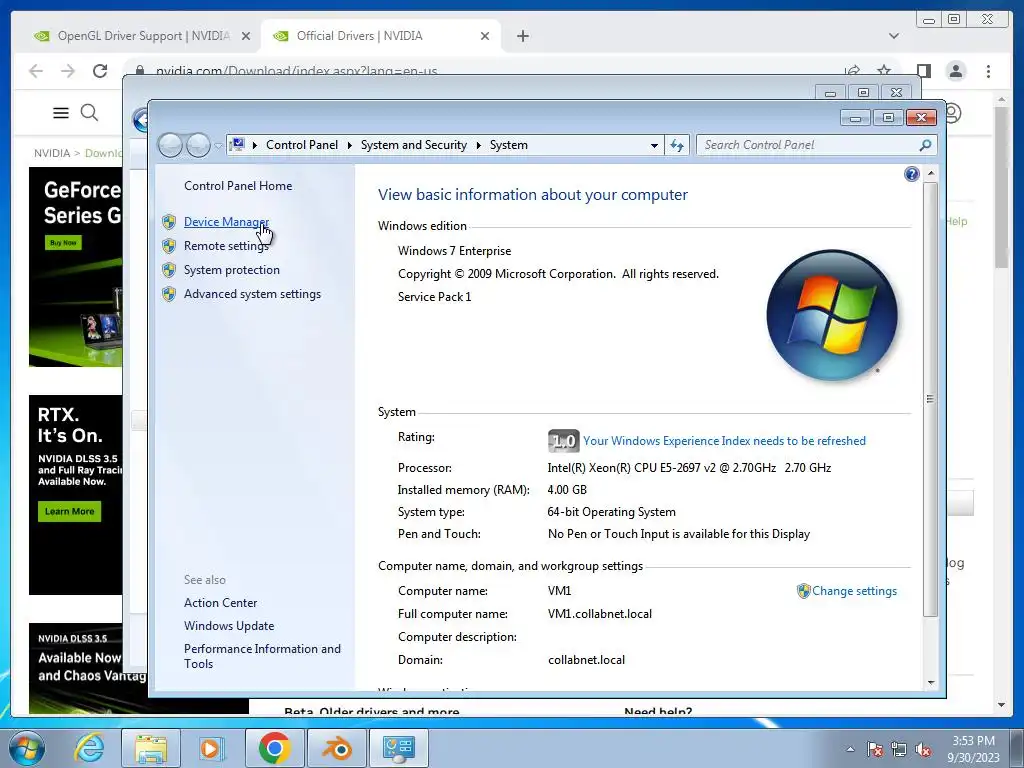The image size is (1024, 768).
Task: Open Chrome tab search dropdown
Action: pos(893,36)
